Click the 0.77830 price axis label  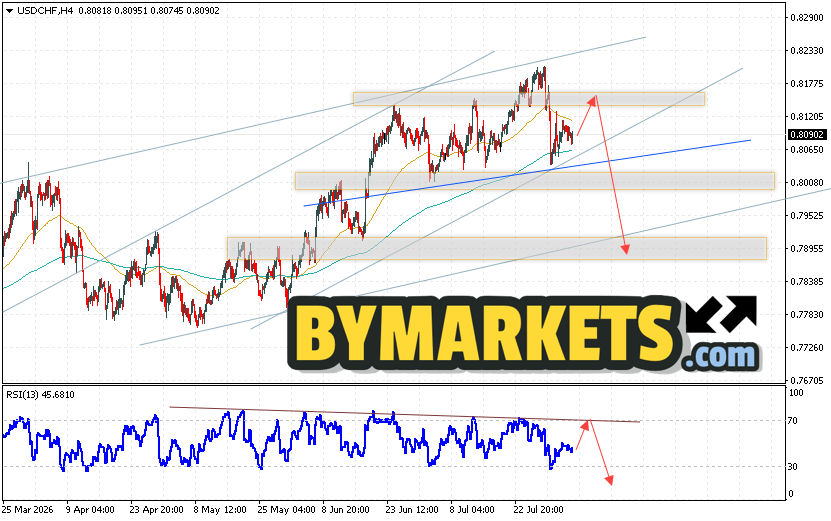[x=807, y=315]
